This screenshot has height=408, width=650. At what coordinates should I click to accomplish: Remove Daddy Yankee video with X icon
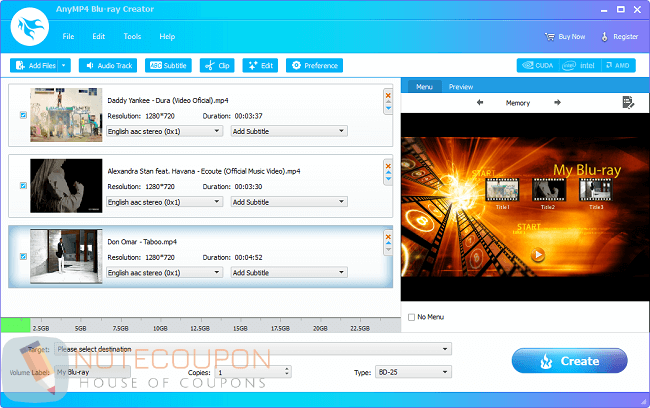(x=388, y=95)
